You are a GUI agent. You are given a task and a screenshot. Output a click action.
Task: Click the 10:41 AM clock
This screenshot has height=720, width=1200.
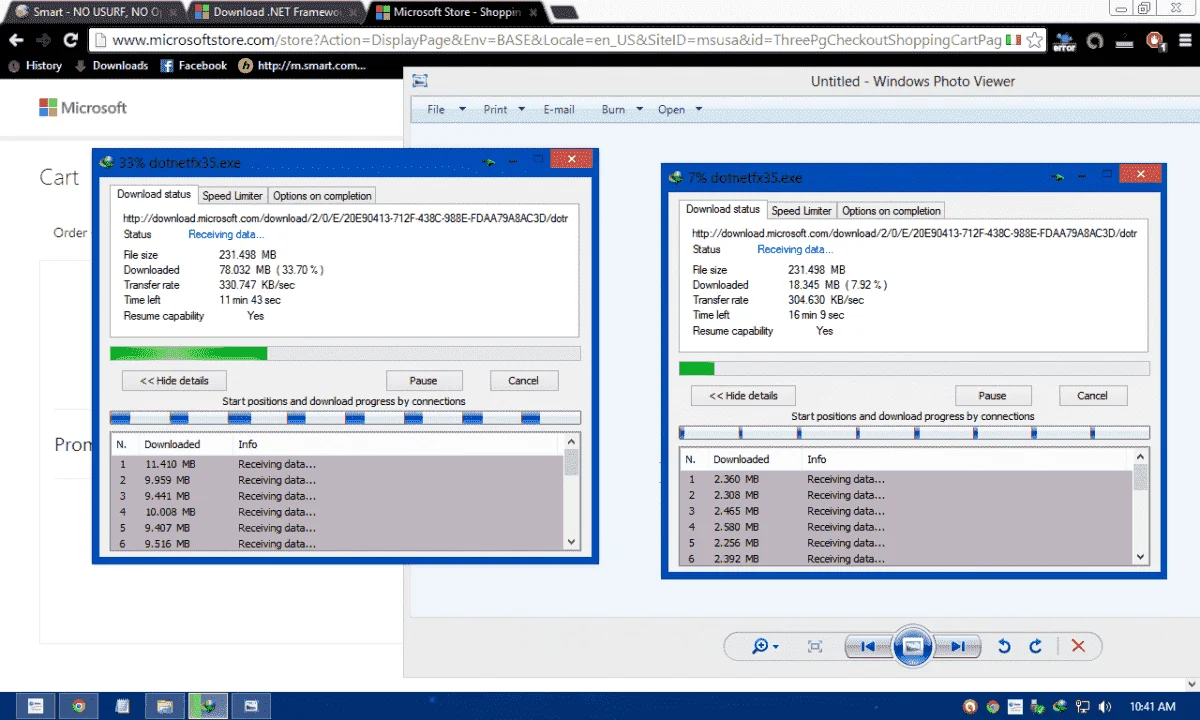point(1152,706)
